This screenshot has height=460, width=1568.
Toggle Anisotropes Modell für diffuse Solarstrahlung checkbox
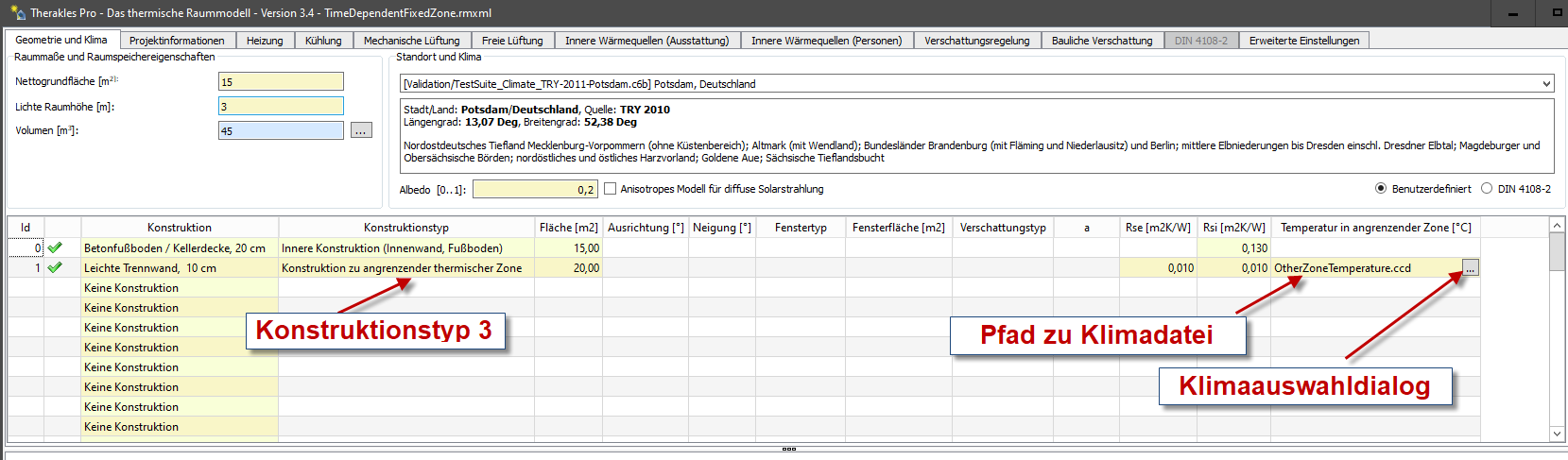tap(610, 189)
